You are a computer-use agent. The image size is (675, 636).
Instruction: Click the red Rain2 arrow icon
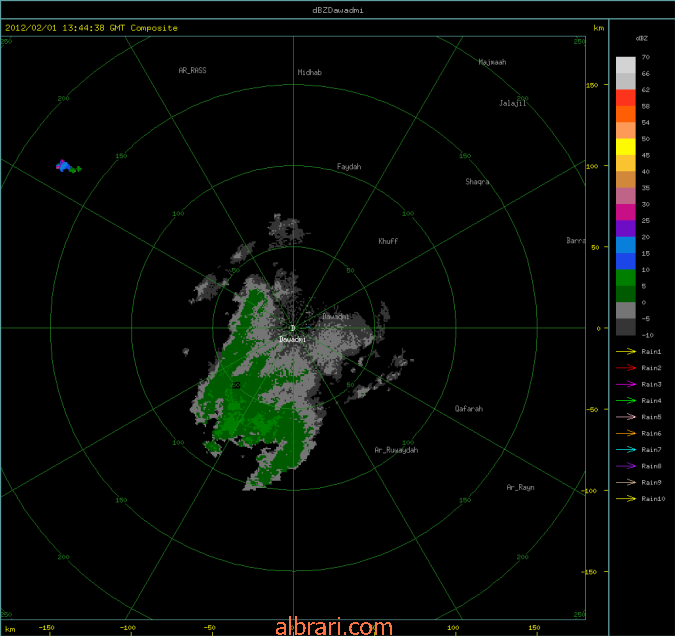pos(626,368)
